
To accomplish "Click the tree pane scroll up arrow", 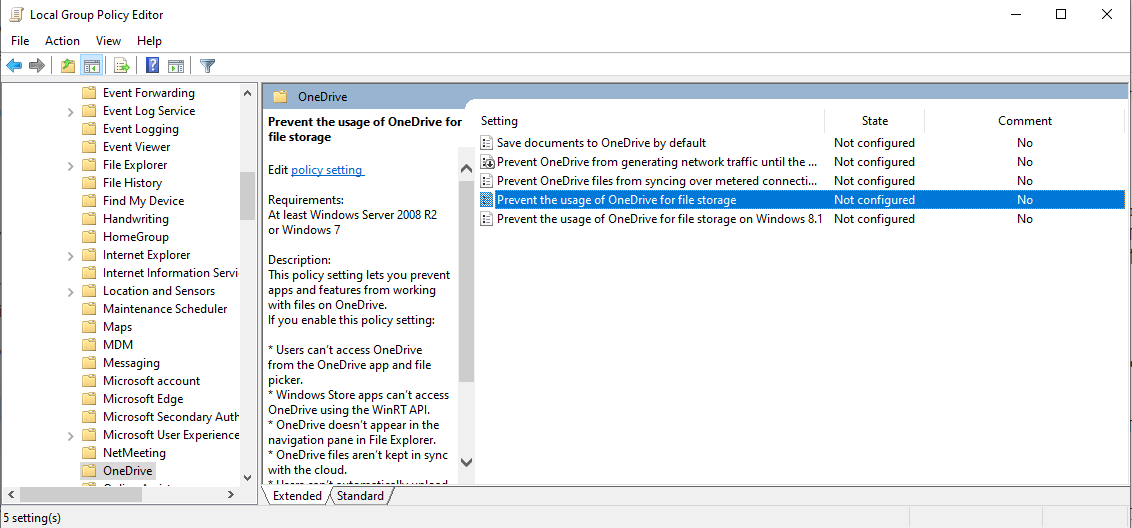I will (248, 93).
